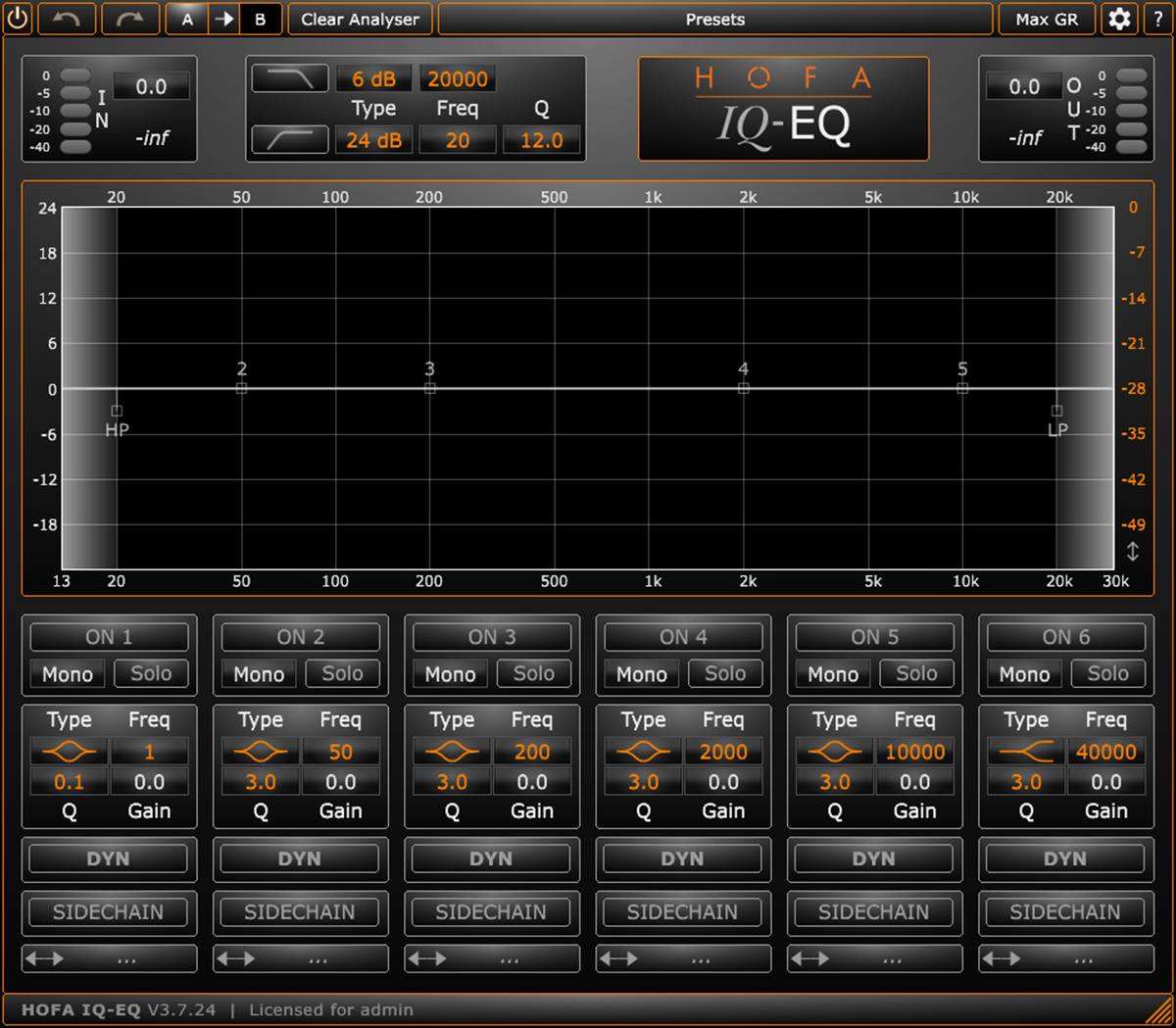Image resolution: width=1176 pixels, height=1028 pixels.
Task: Toggle ON 1 band switch
Action: click(x=109, y=637)
